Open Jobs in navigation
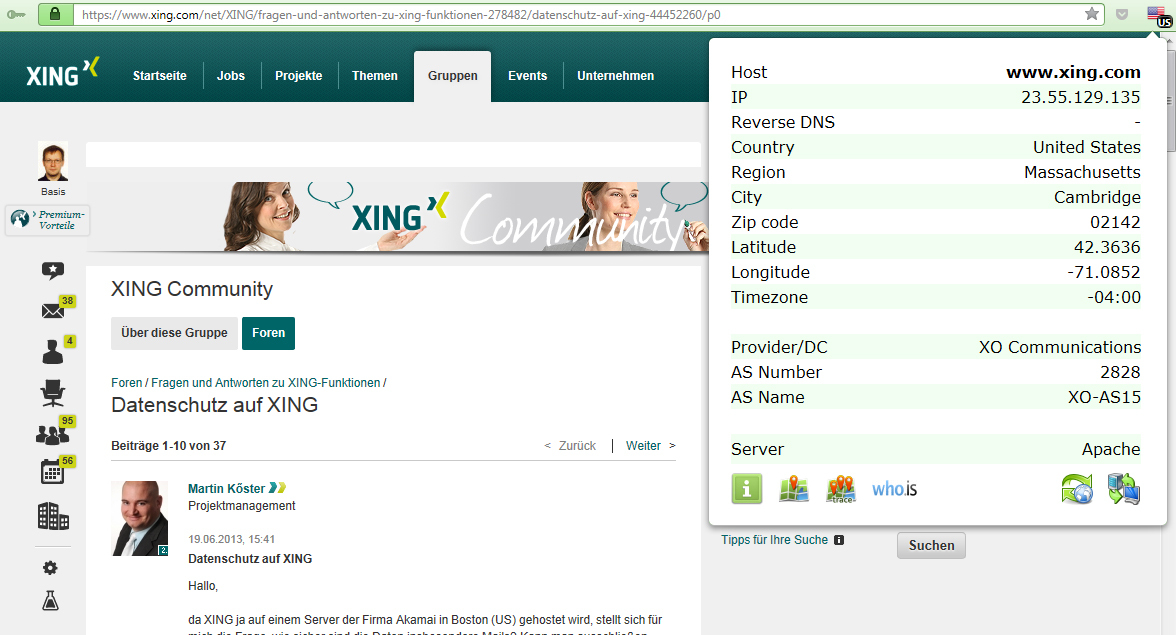Image resolution: width=1176 pixels, height=635 pixels. coord(231,76)
